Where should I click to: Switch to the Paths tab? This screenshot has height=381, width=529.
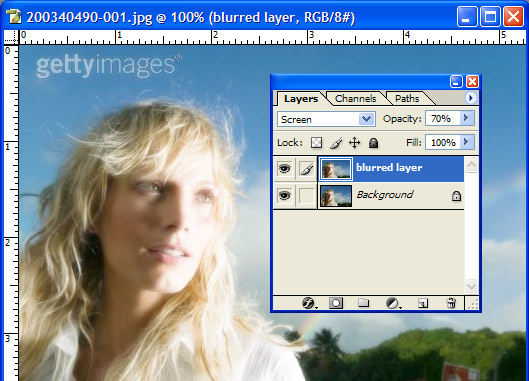click(x=407, y=98)
